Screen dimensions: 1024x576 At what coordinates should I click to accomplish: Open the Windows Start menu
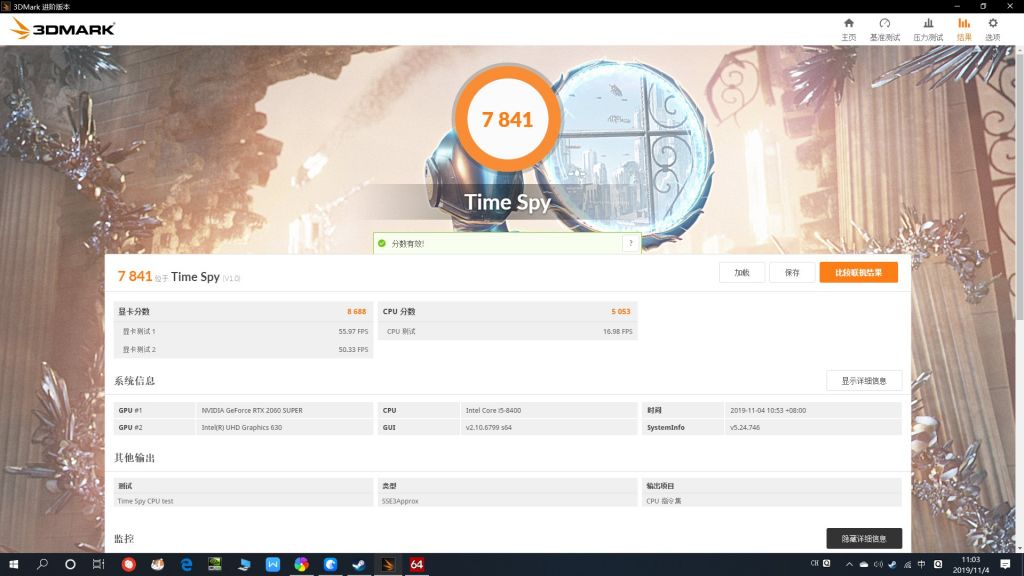click(x=16, y=564)
